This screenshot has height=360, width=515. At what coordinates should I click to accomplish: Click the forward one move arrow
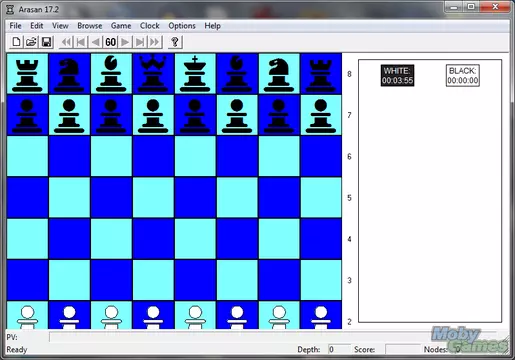coord(125,42)
